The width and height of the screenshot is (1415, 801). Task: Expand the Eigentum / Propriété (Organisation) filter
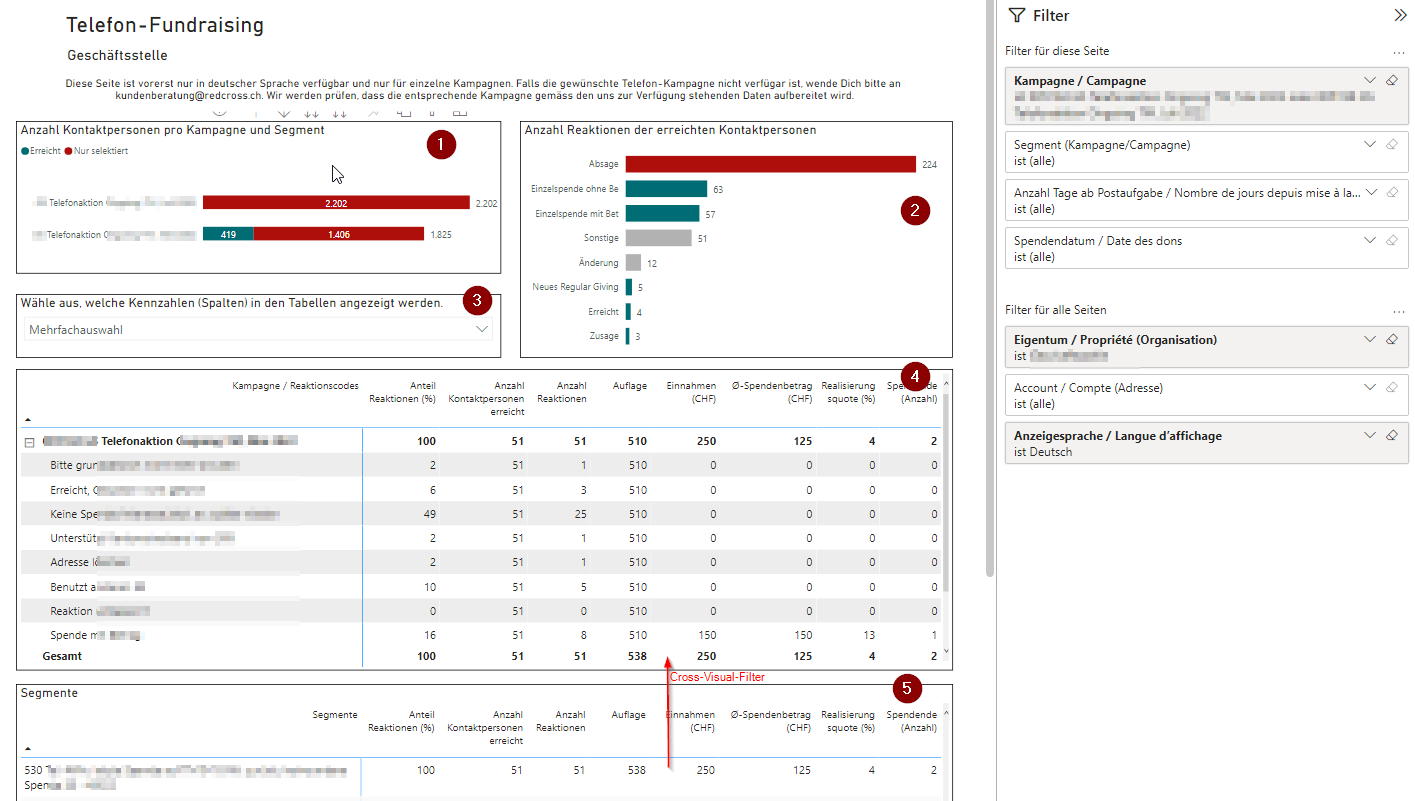click(x=1370, y=339)
